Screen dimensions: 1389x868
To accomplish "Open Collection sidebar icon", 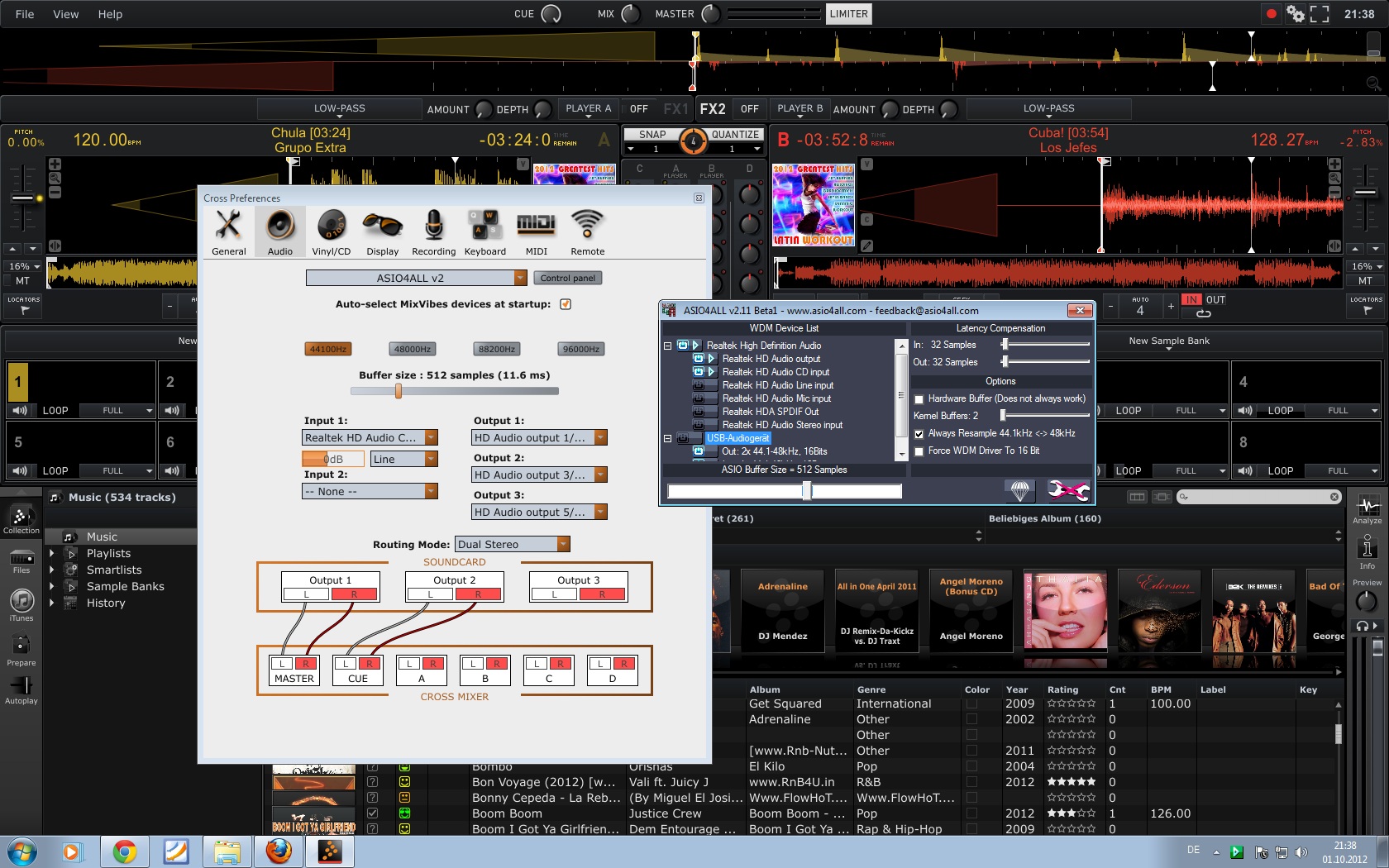I will [x=21, y=518].
